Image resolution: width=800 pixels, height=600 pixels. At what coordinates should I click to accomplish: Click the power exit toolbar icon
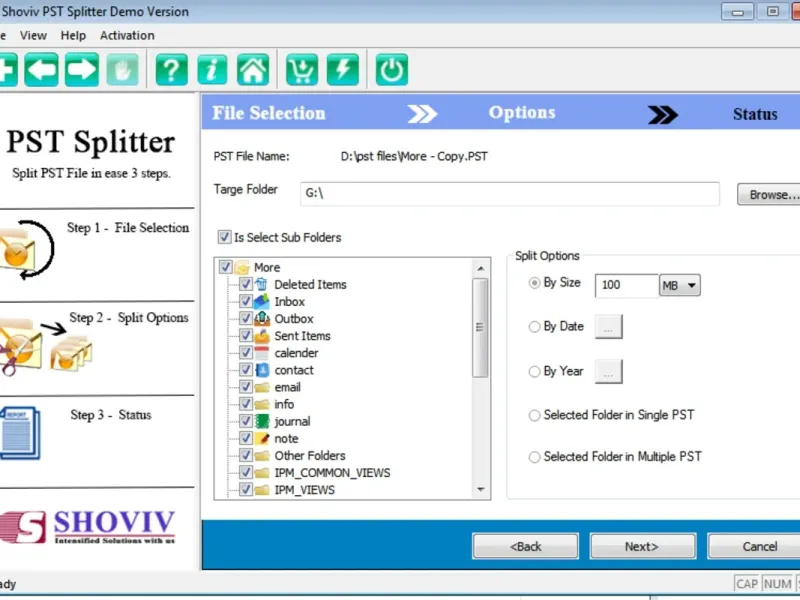click(392, 69)
